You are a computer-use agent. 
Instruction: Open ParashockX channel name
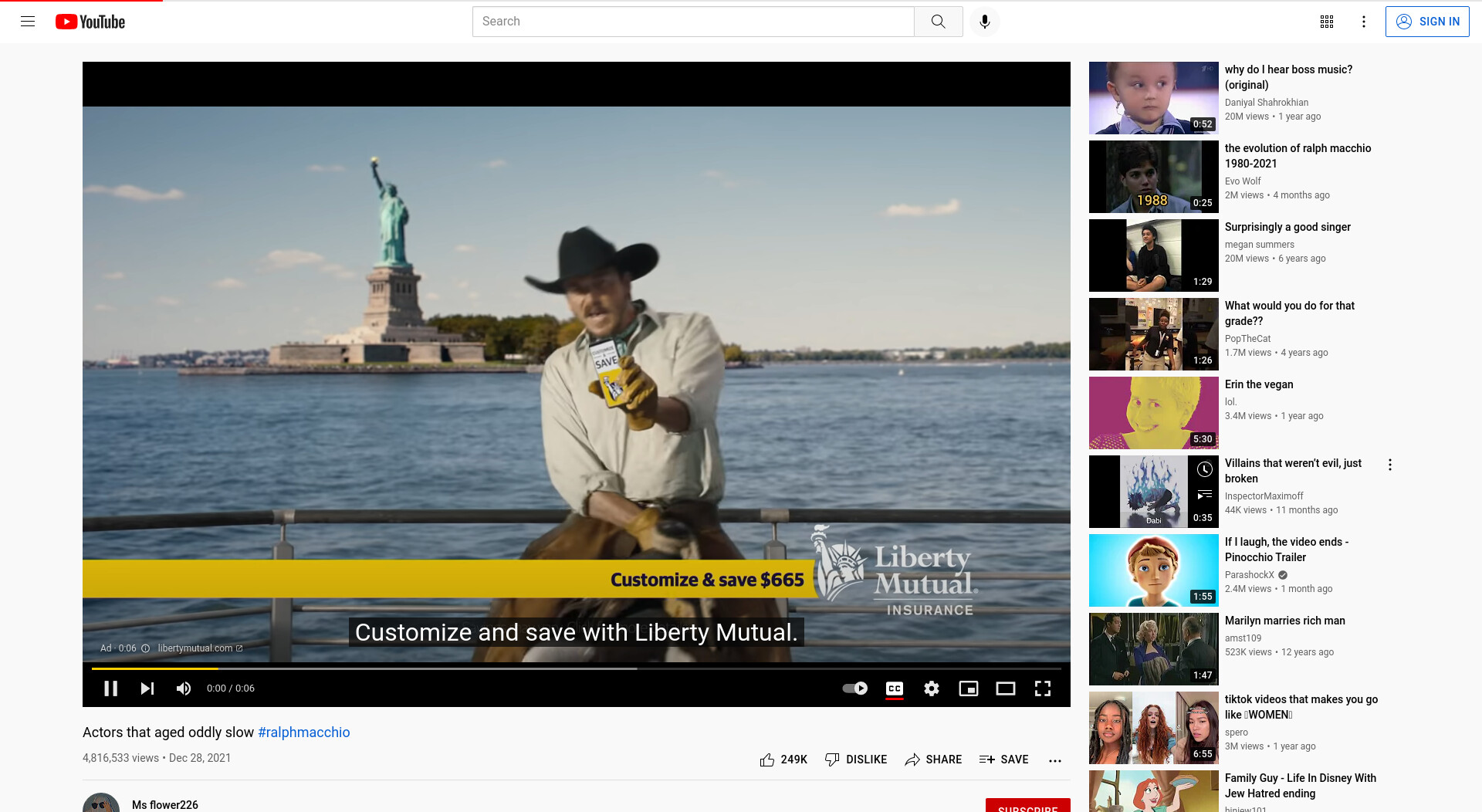1249,575
